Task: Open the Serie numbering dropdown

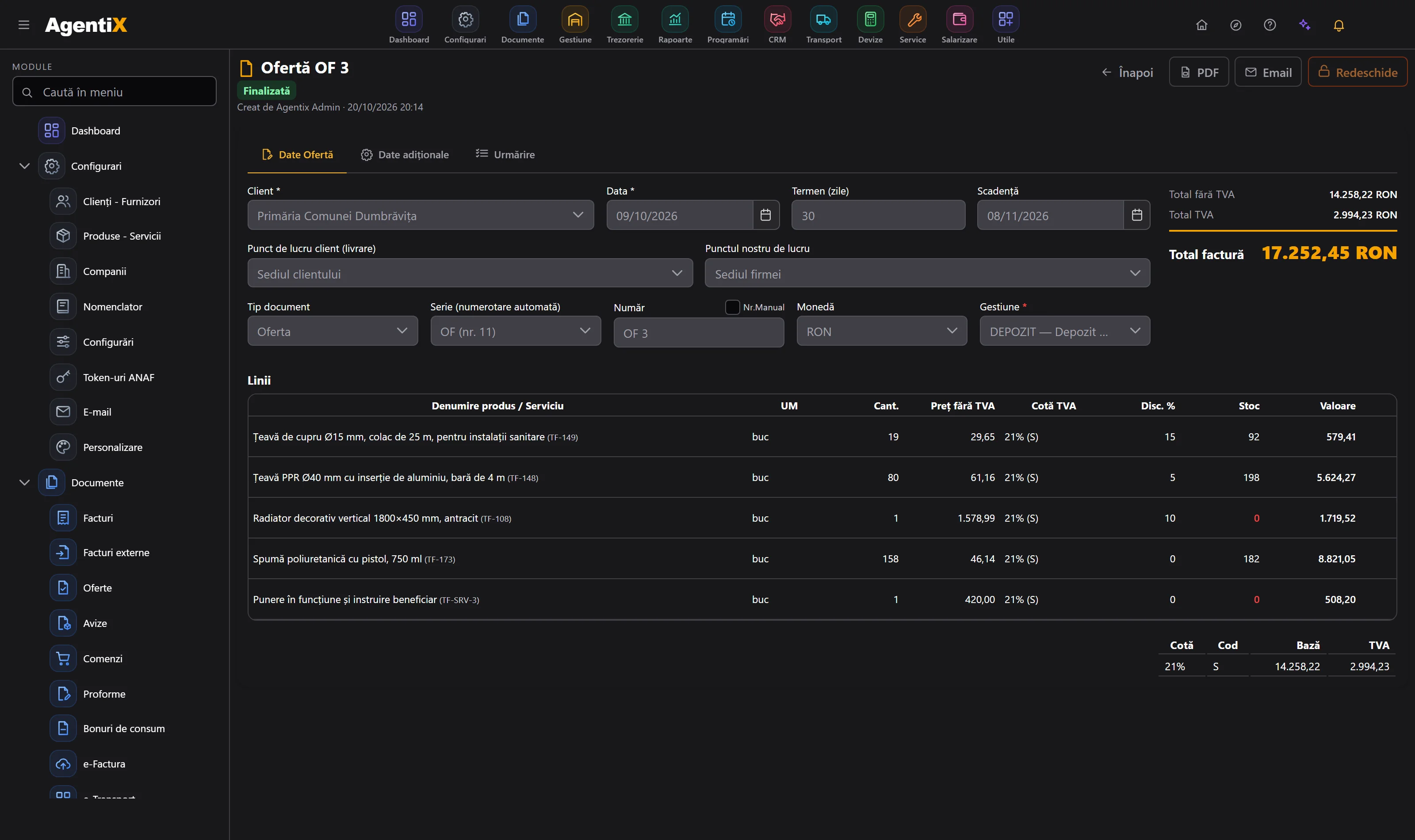Action: 515,331
